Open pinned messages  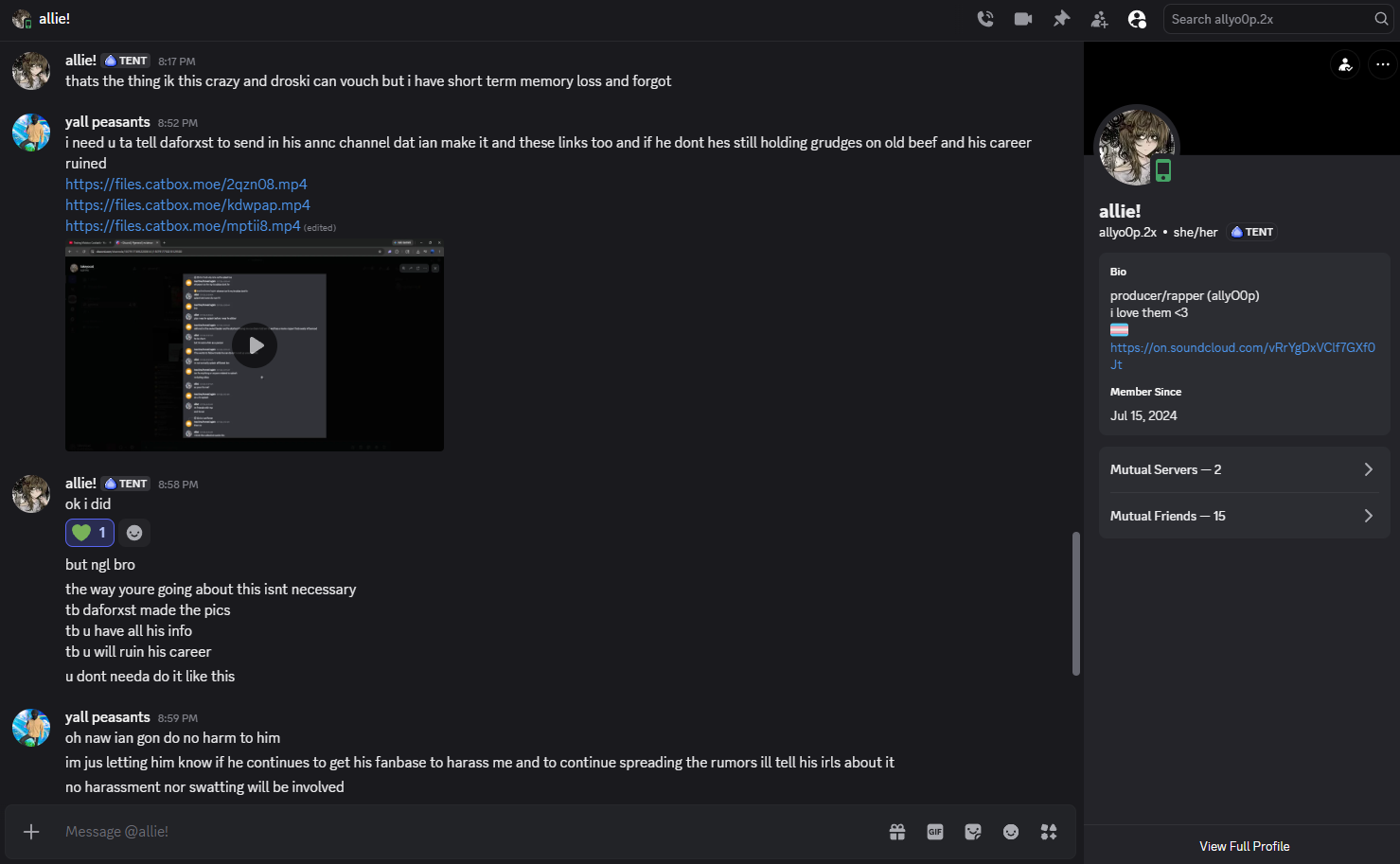tap(1061, 19)
